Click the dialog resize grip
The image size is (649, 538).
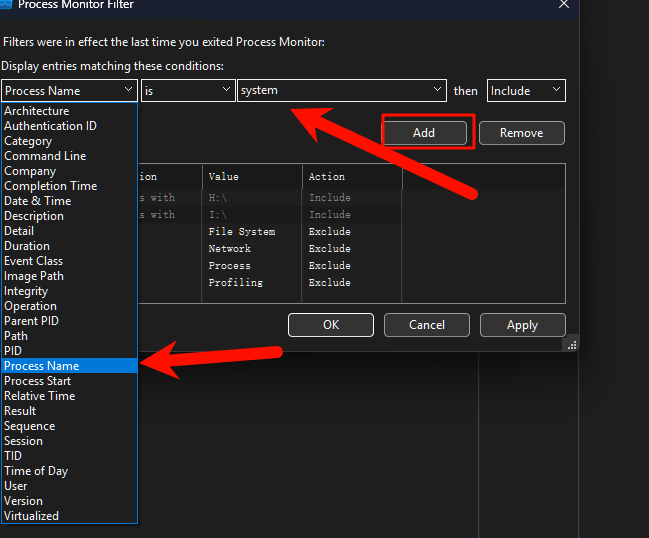pyautogui.click(x=572, y=345)
